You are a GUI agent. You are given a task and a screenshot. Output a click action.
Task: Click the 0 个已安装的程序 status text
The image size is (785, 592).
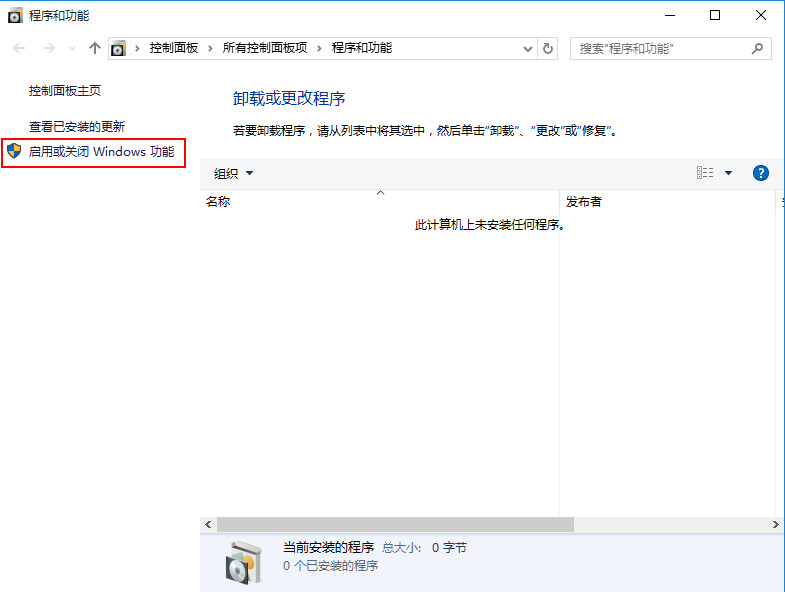tap(330, 566)
